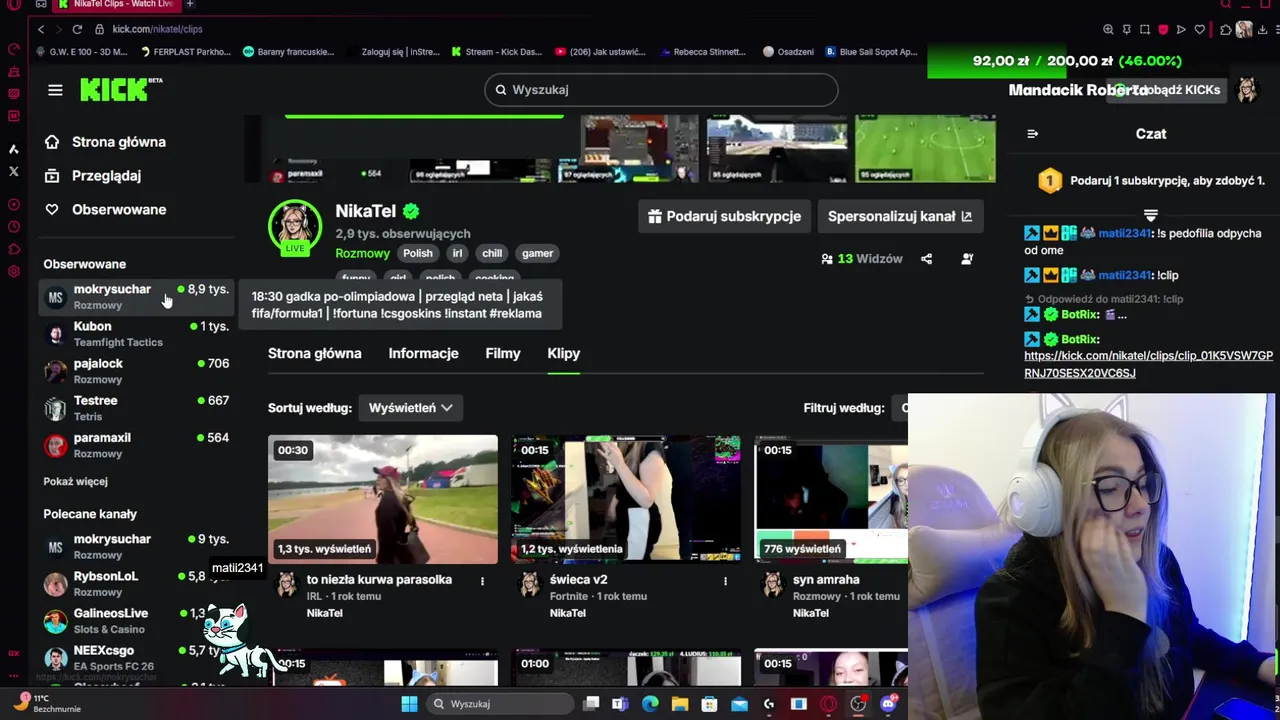This screenshot has width=1280, height=720.
Task: Switch to the Strona główna channel tab
Action: (x=315, y=353)
